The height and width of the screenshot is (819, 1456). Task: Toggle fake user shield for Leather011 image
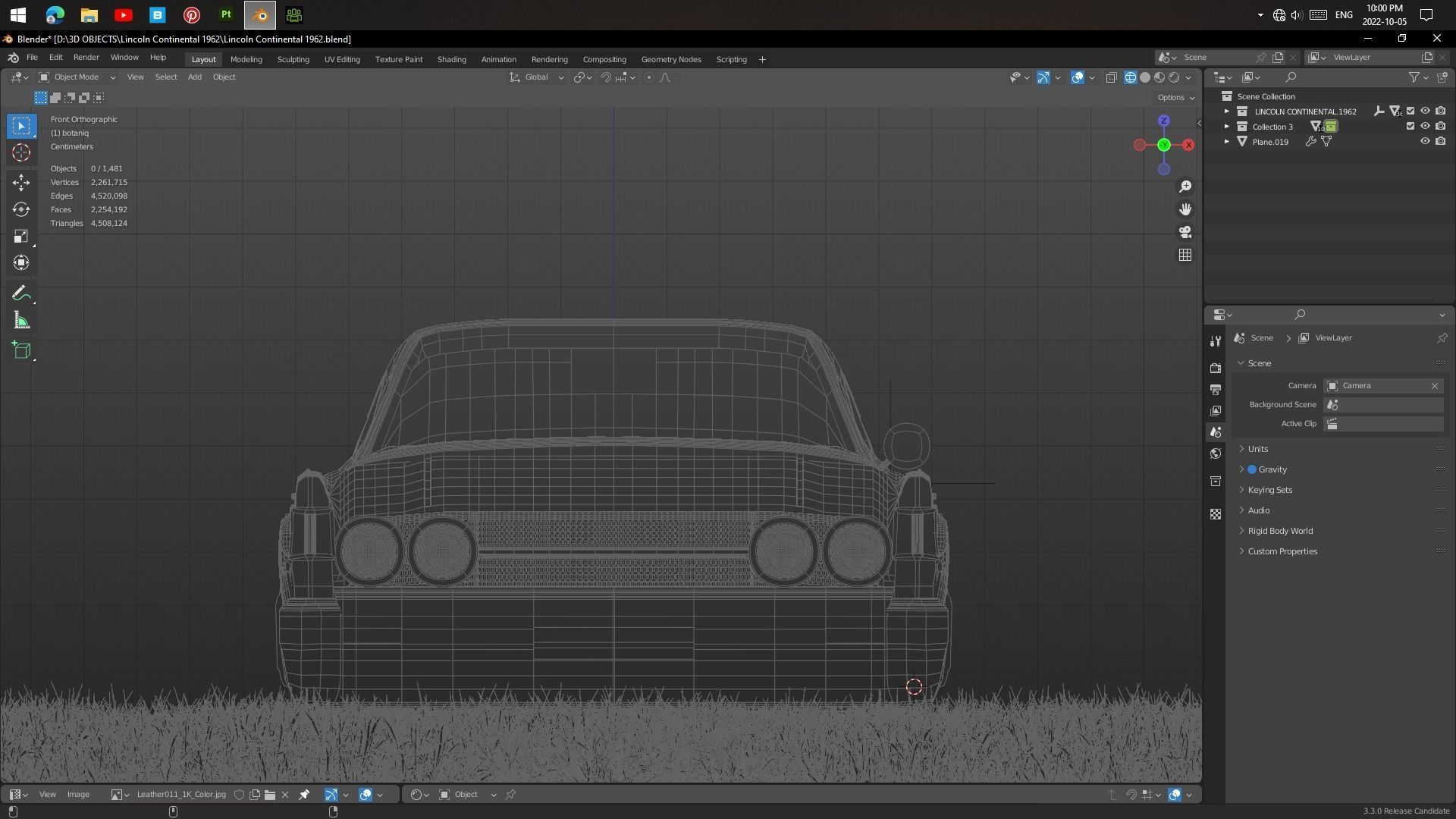coord(240,795)
